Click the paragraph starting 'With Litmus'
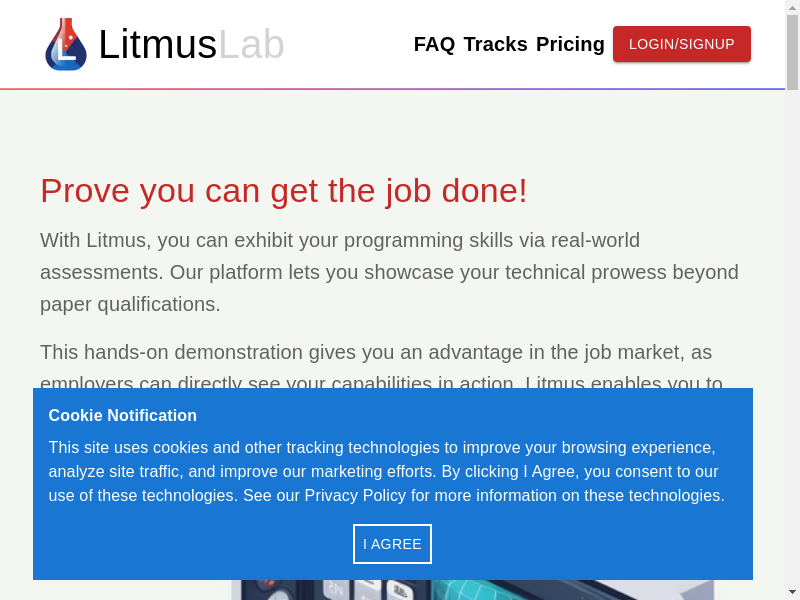Viewport: 800px width, 600px height. (389, 272)
